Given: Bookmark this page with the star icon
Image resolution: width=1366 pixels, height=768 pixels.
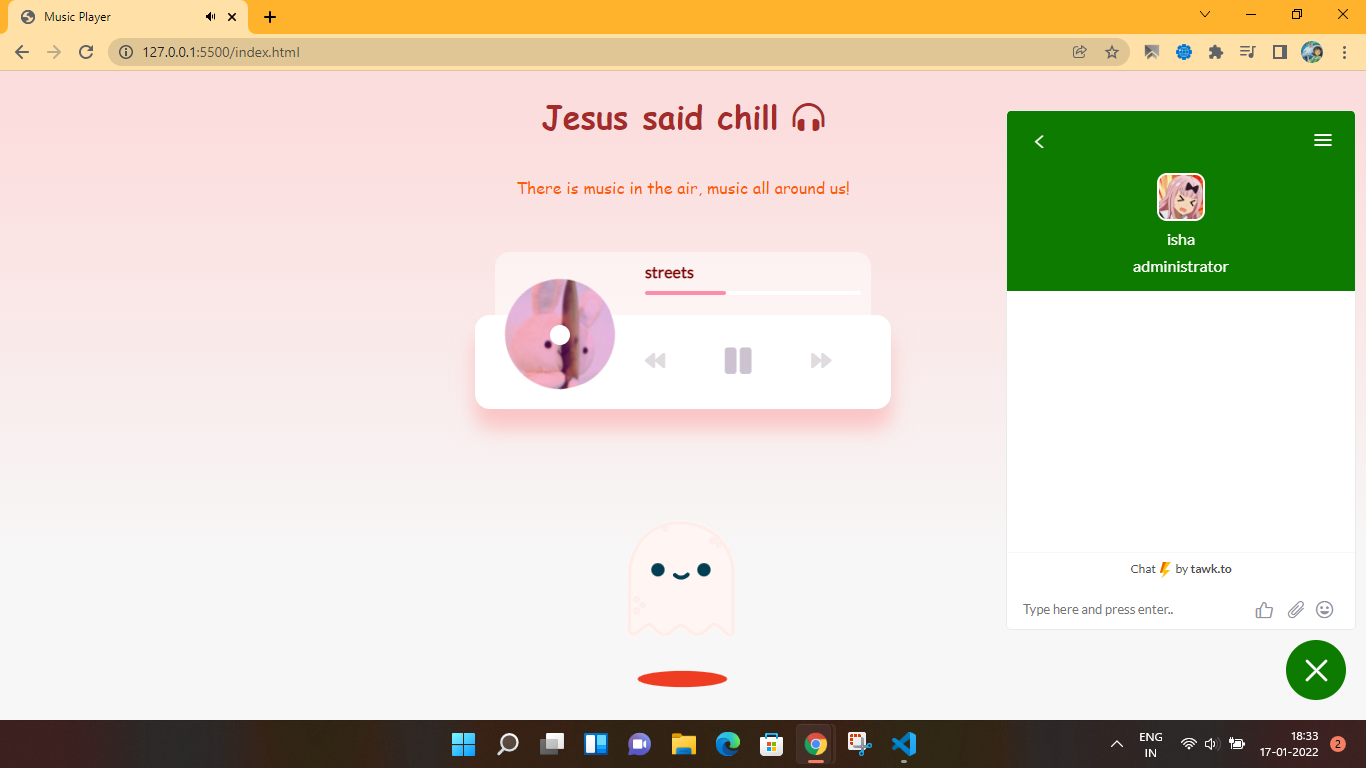Looking at the screenshot, I should click(1112, 52).
